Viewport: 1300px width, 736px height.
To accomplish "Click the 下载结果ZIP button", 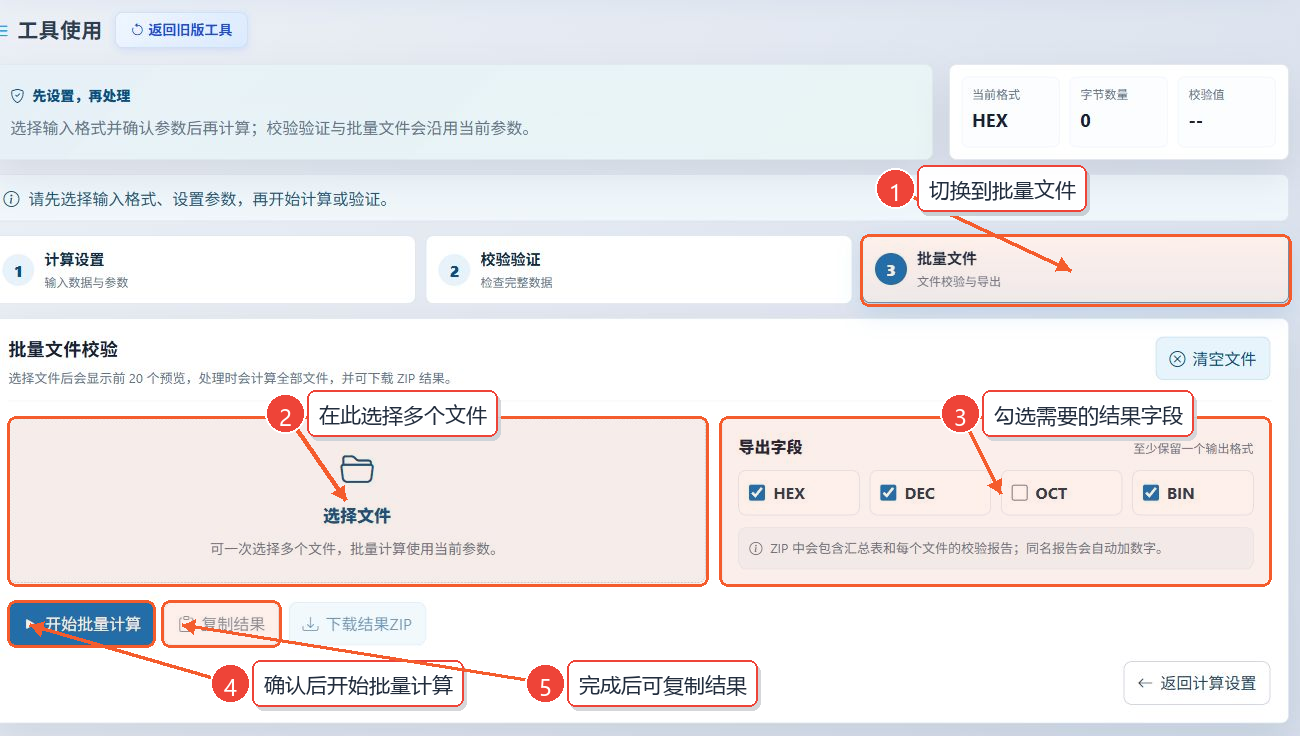I will point(358,624).
